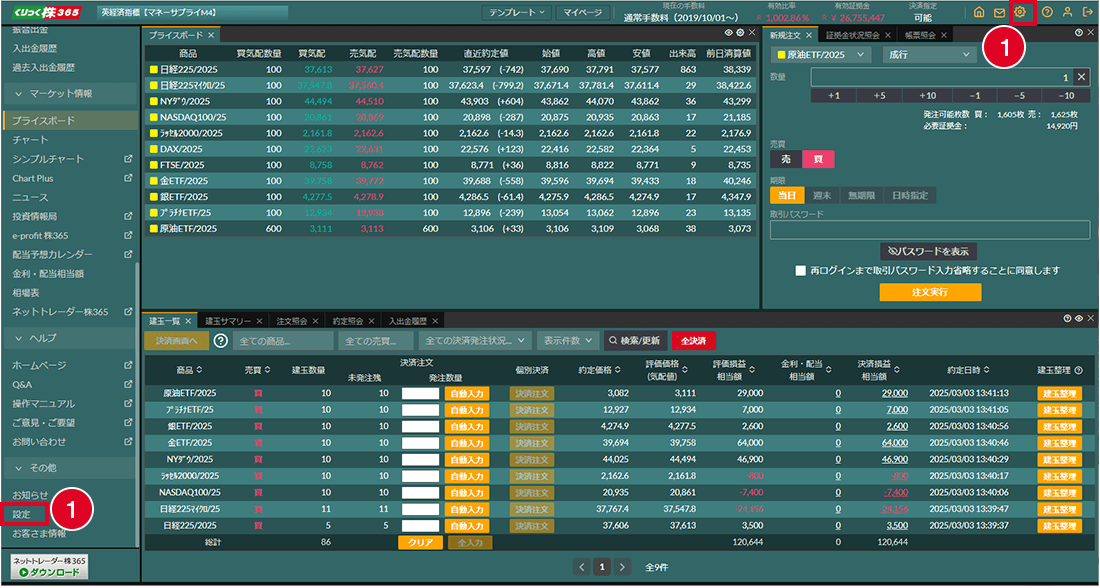This screenshot has height=588, width=1100.
Task: Select 当日 order period
Action: [787, 196]
